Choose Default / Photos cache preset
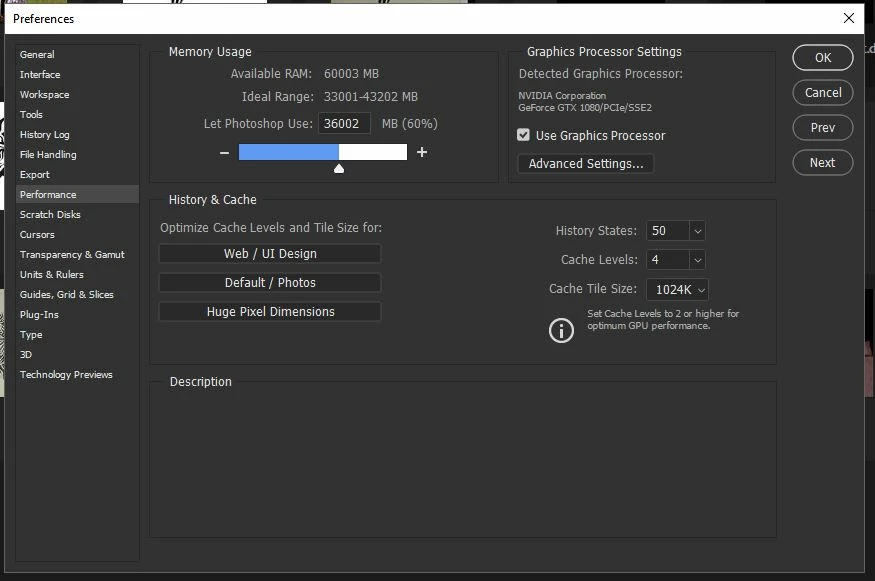875x581 pixels. [x=270, y=282]
